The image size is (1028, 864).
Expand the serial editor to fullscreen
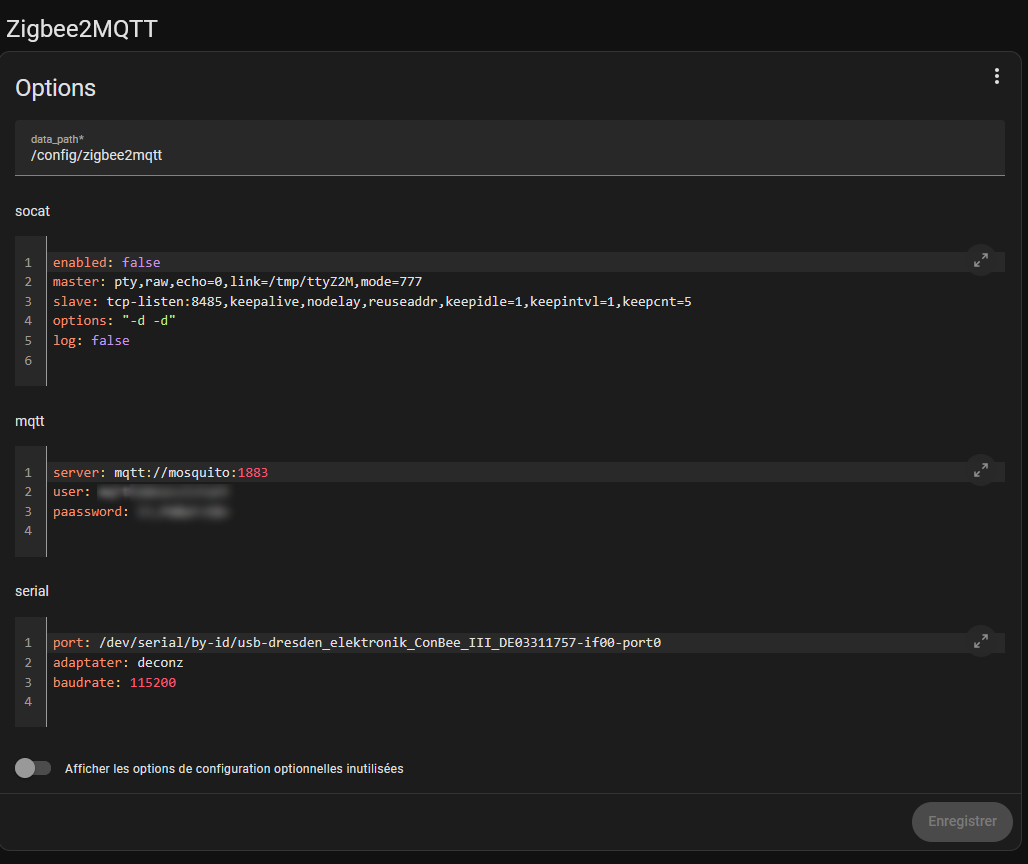click(980, 641)
